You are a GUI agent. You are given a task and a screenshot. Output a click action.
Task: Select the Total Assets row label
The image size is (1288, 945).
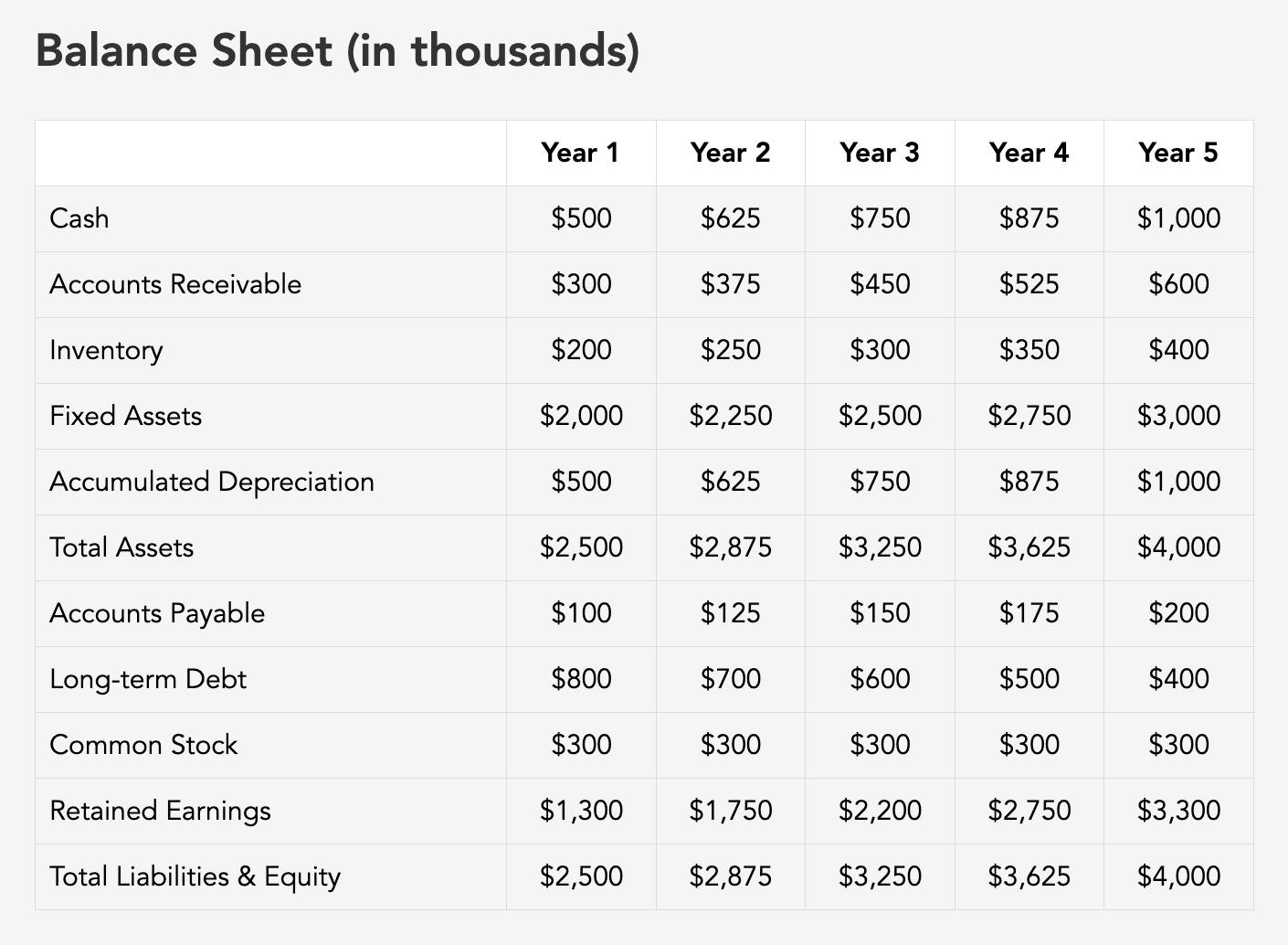[x=121, y=547]
